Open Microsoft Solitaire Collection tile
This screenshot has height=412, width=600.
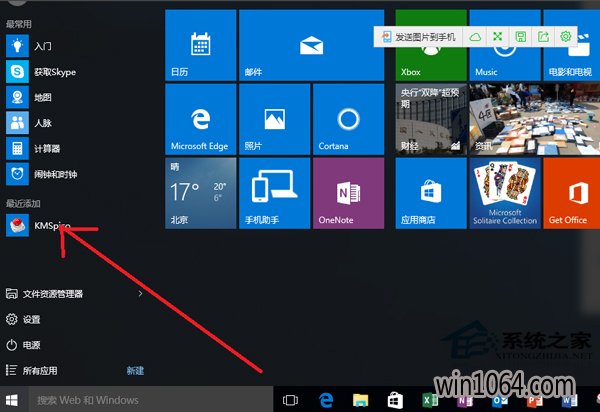pos(505,193)
